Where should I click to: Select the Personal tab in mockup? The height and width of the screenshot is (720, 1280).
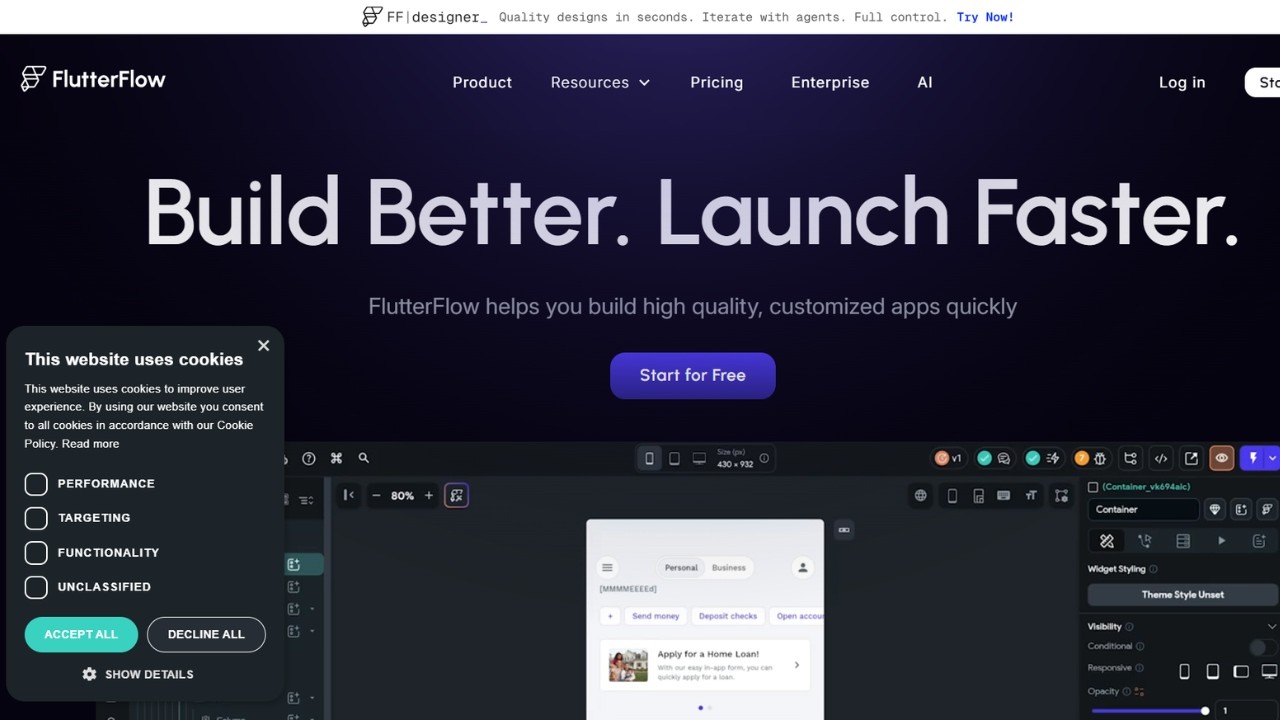pyautogui.click(x=681, y=567)
